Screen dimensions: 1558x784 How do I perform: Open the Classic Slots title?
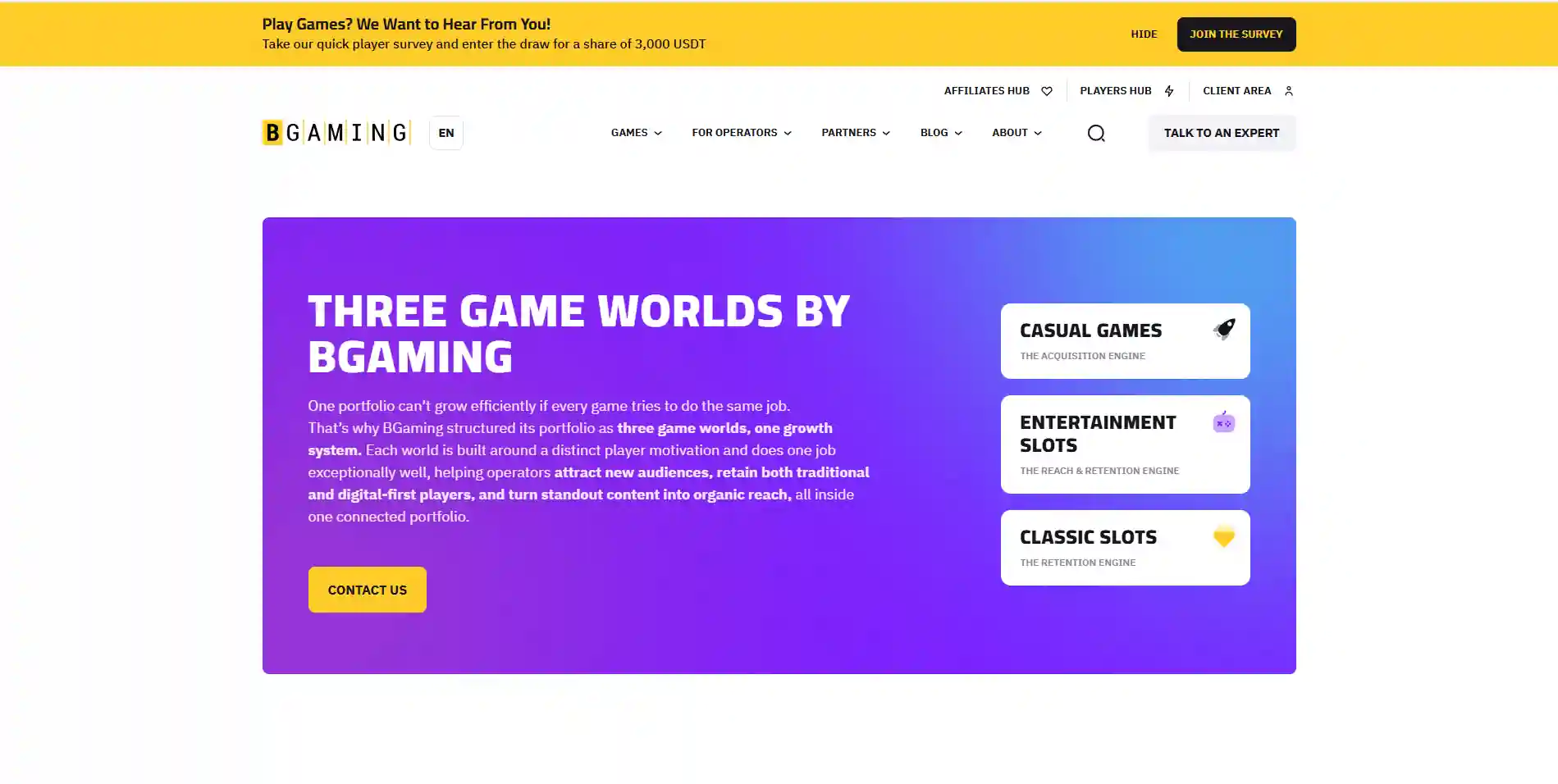click(x=1088, y=536)
